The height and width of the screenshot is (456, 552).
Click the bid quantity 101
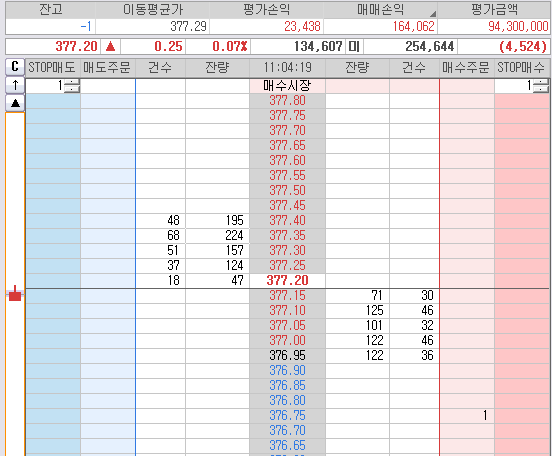click(x=374, y=326)
